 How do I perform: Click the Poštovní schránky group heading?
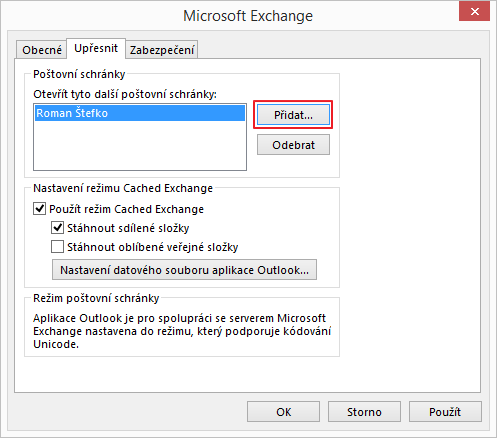[79, 74]
